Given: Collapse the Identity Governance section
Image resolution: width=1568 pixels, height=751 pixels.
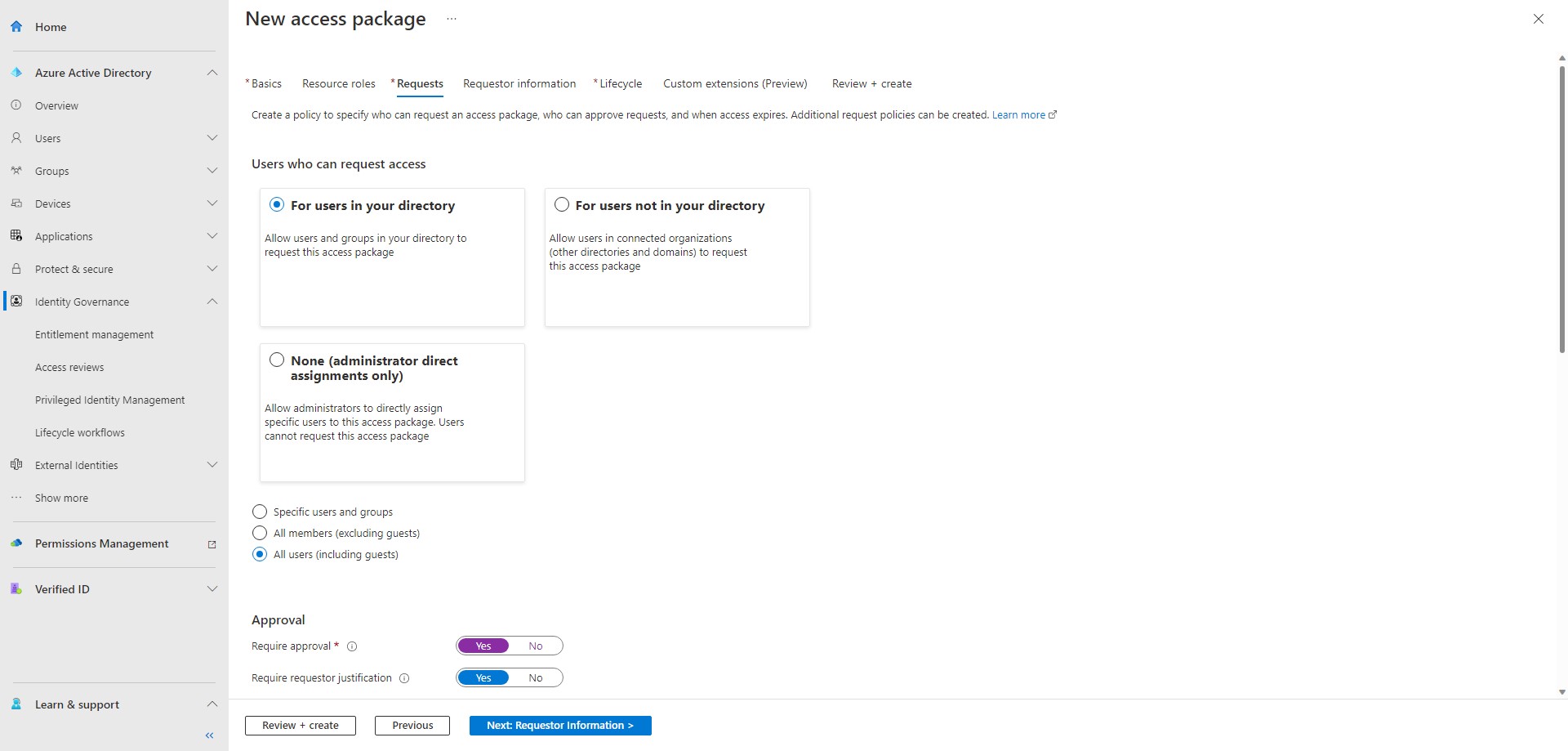Looking at the screenshot, I should [x=212, y=301].
